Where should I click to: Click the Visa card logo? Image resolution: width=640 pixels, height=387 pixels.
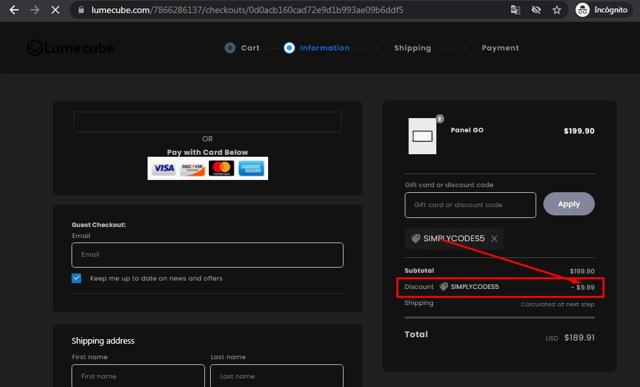pyautogui.click(x=164, y=168)
